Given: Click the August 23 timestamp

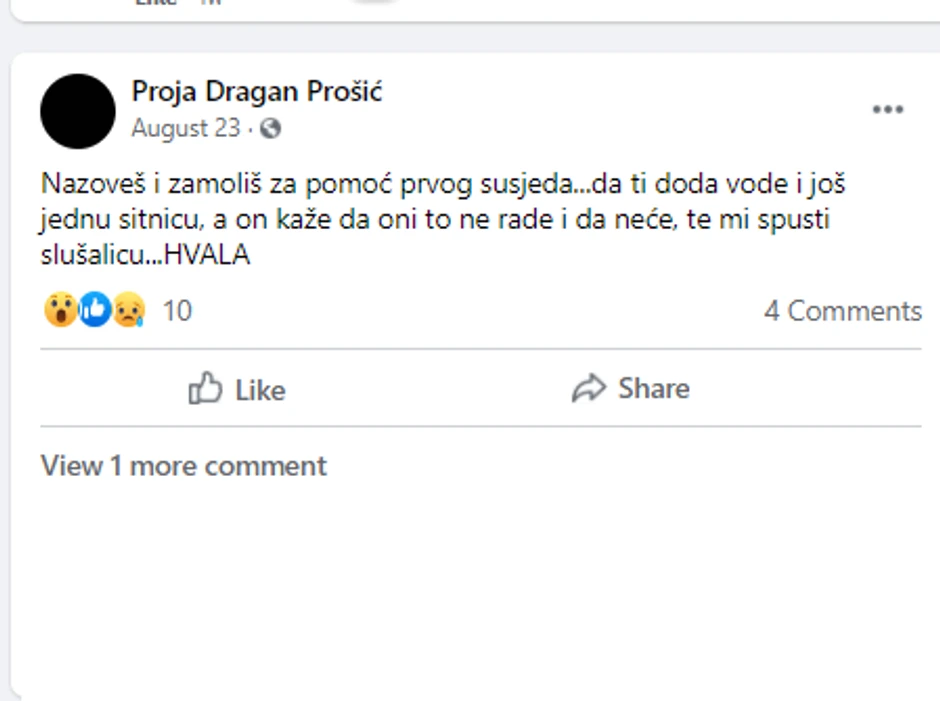Looking at the screenshot, I should pos(186,129).
